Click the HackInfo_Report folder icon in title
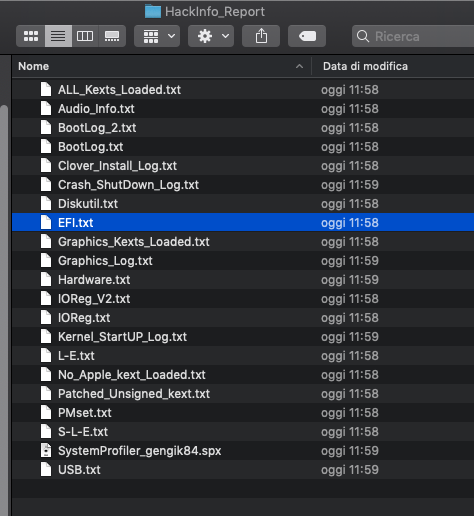 click(x=153, y=11)
